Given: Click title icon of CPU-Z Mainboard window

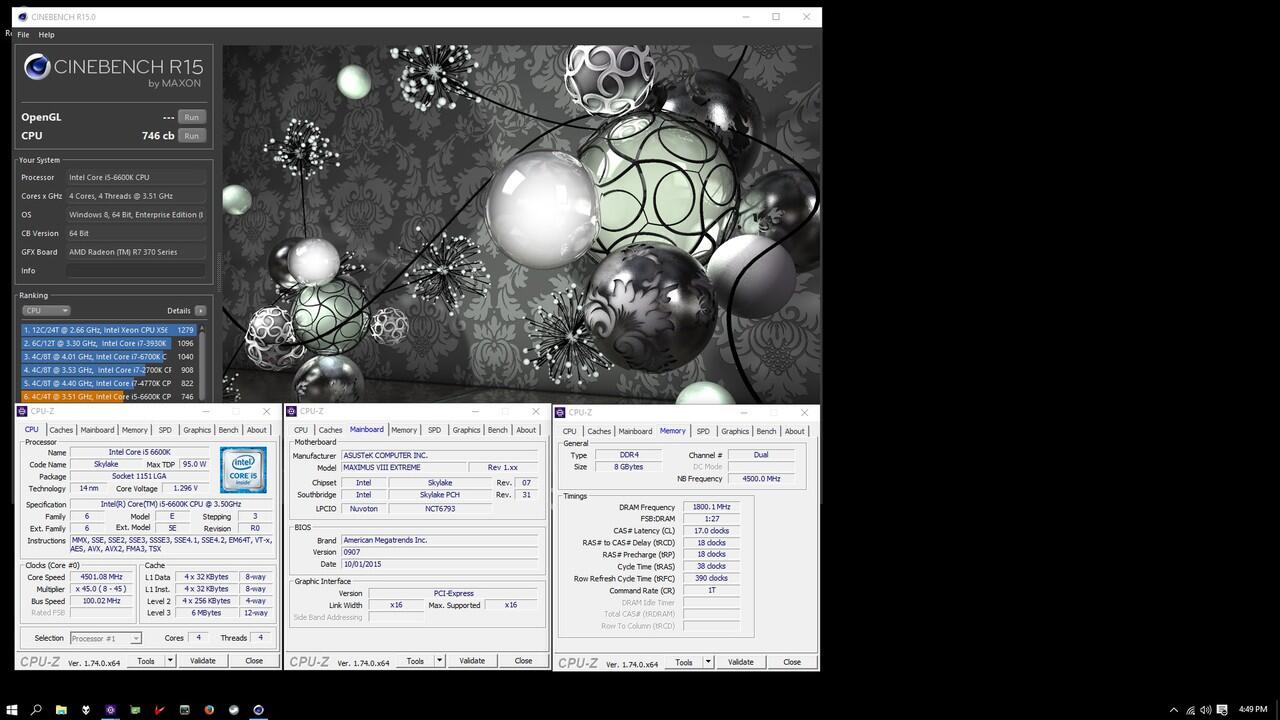Looking at the screenshot, I should coord(292,411).
